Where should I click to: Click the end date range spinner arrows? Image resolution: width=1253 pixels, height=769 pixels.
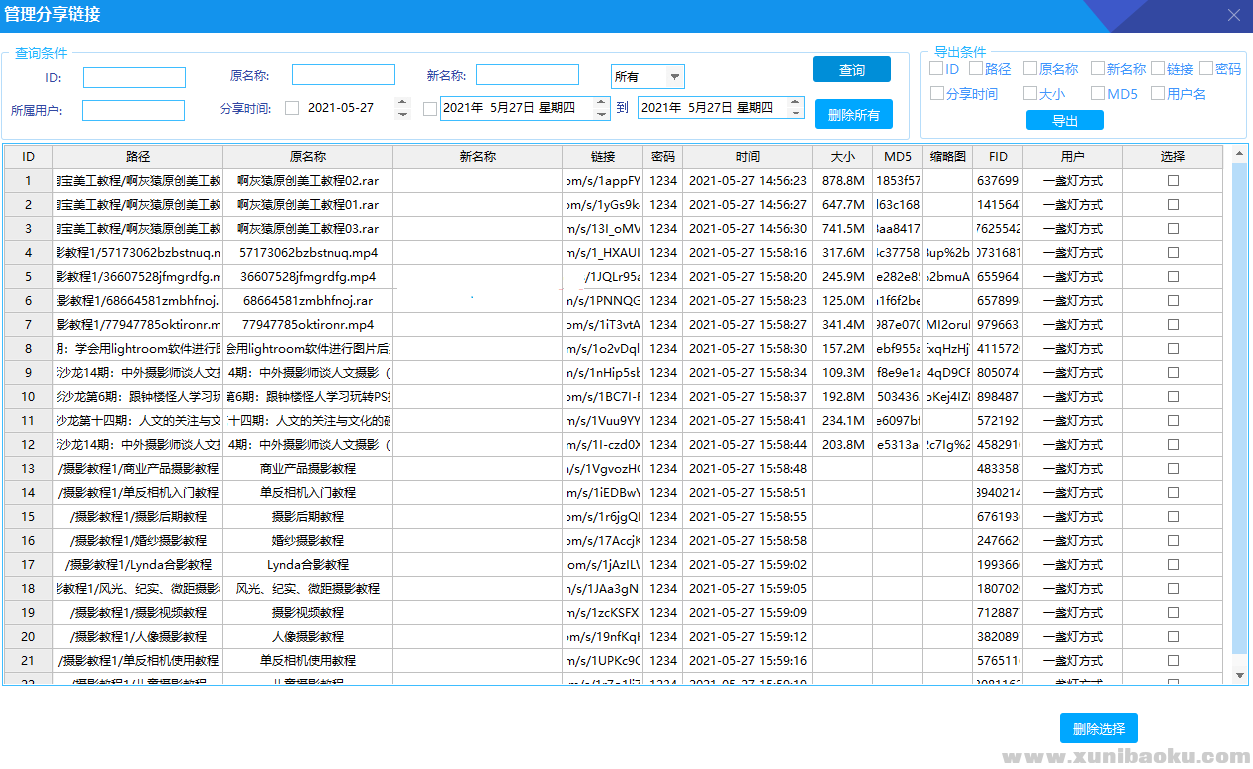coord(795,108)
